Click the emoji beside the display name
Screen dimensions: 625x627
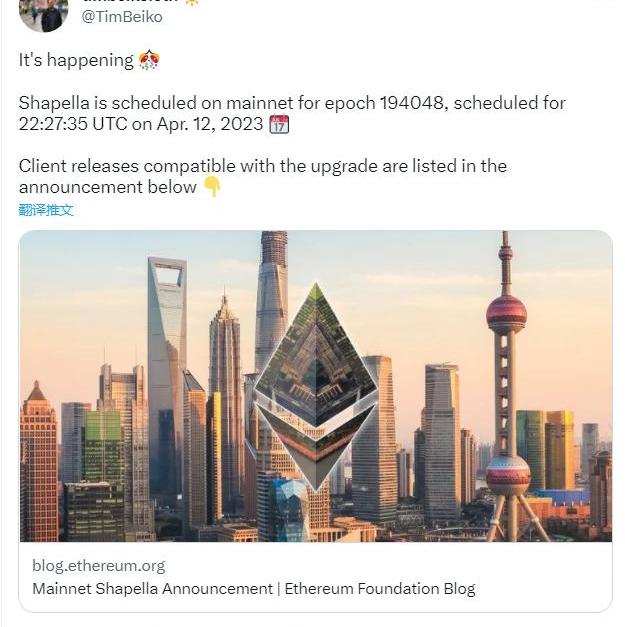[x=192, y=2]
